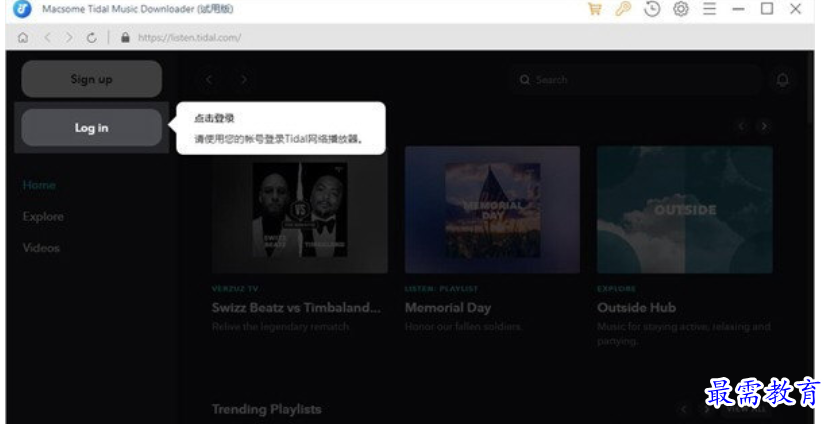Open Swizz Beatz vs Timbaland thumbnail
This screenshot has width=829, height=424.
pos(300,210)
